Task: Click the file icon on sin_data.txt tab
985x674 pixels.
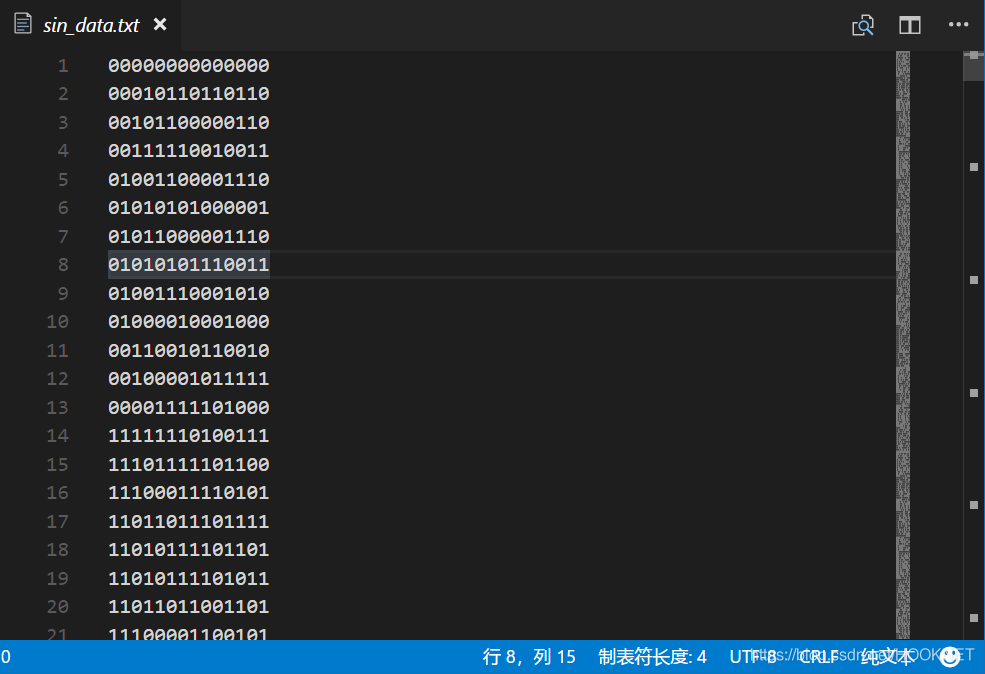Action: point(23,24)
